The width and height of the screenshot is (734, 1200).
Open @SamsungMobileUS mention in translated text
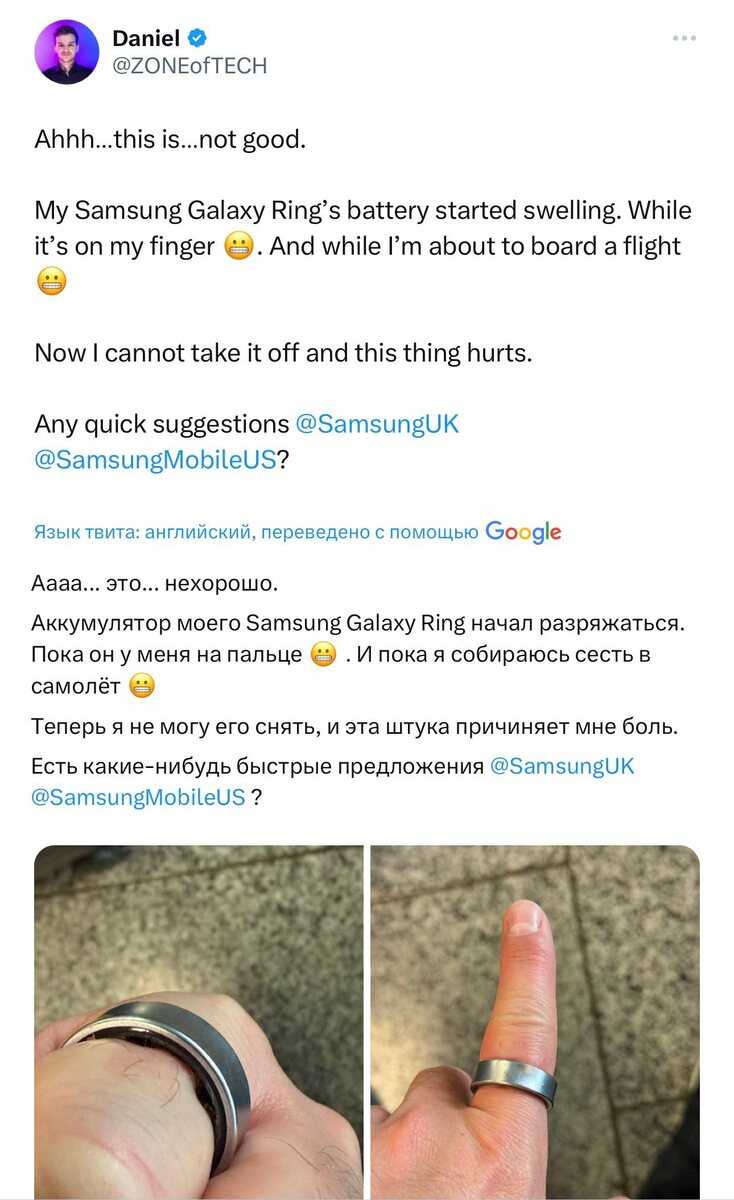click(138, 798)
